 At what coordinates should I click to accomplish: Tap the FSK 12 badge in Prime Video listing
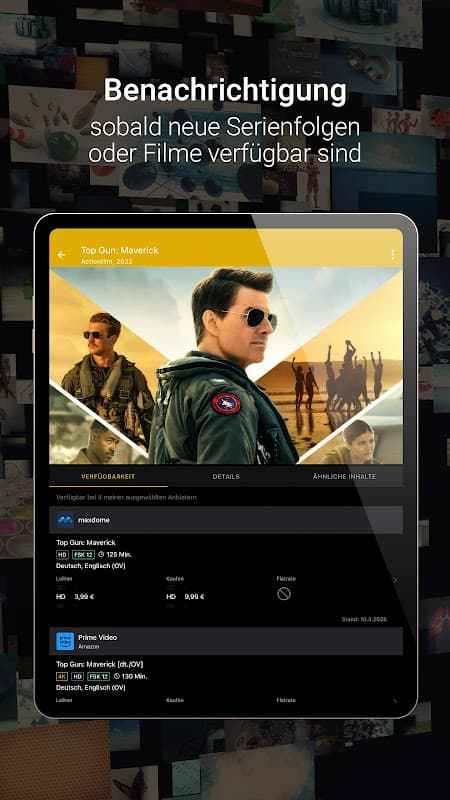(98, 677)
